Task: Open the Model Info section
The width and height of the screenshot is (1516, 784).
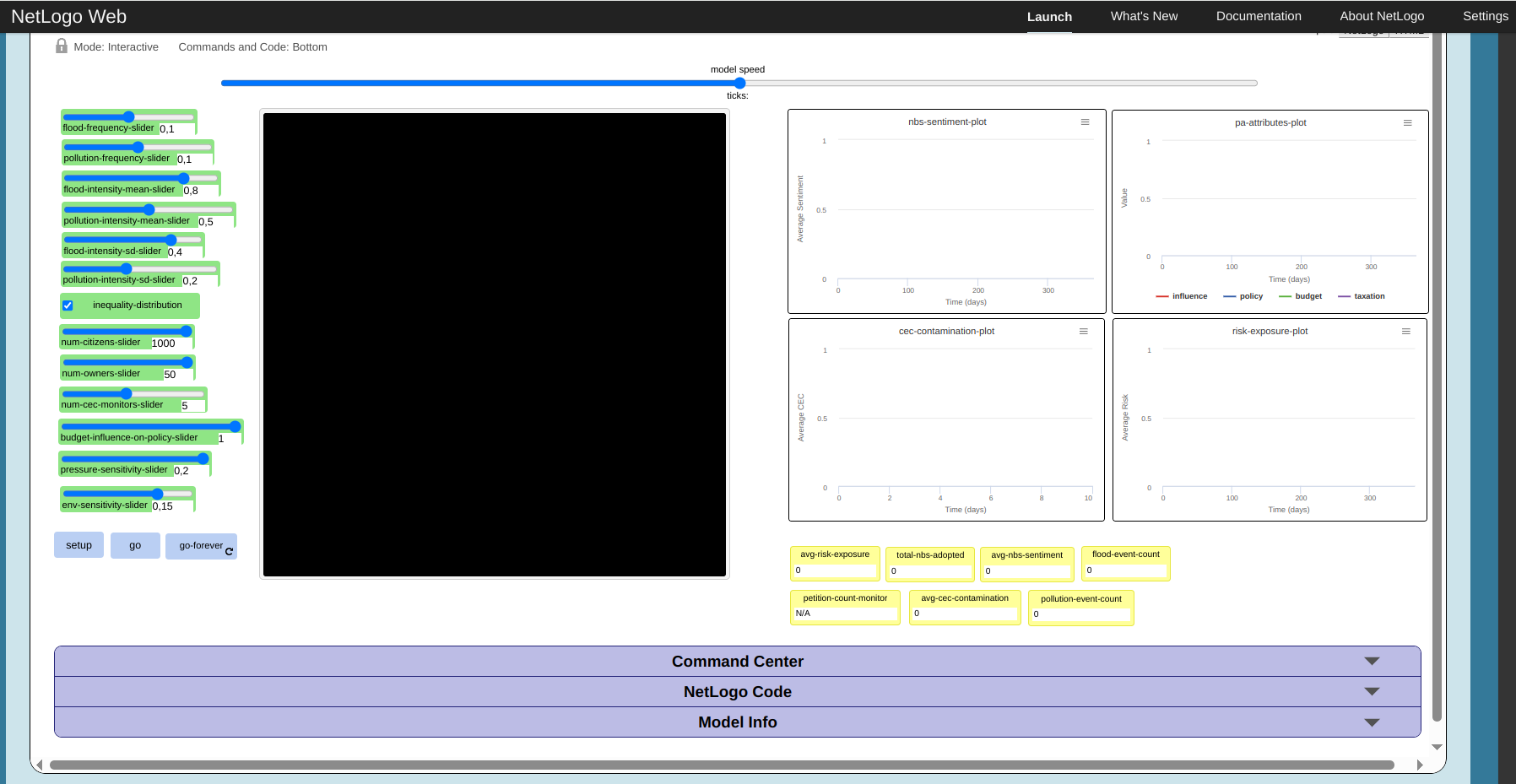Action: tap(737, 722)
